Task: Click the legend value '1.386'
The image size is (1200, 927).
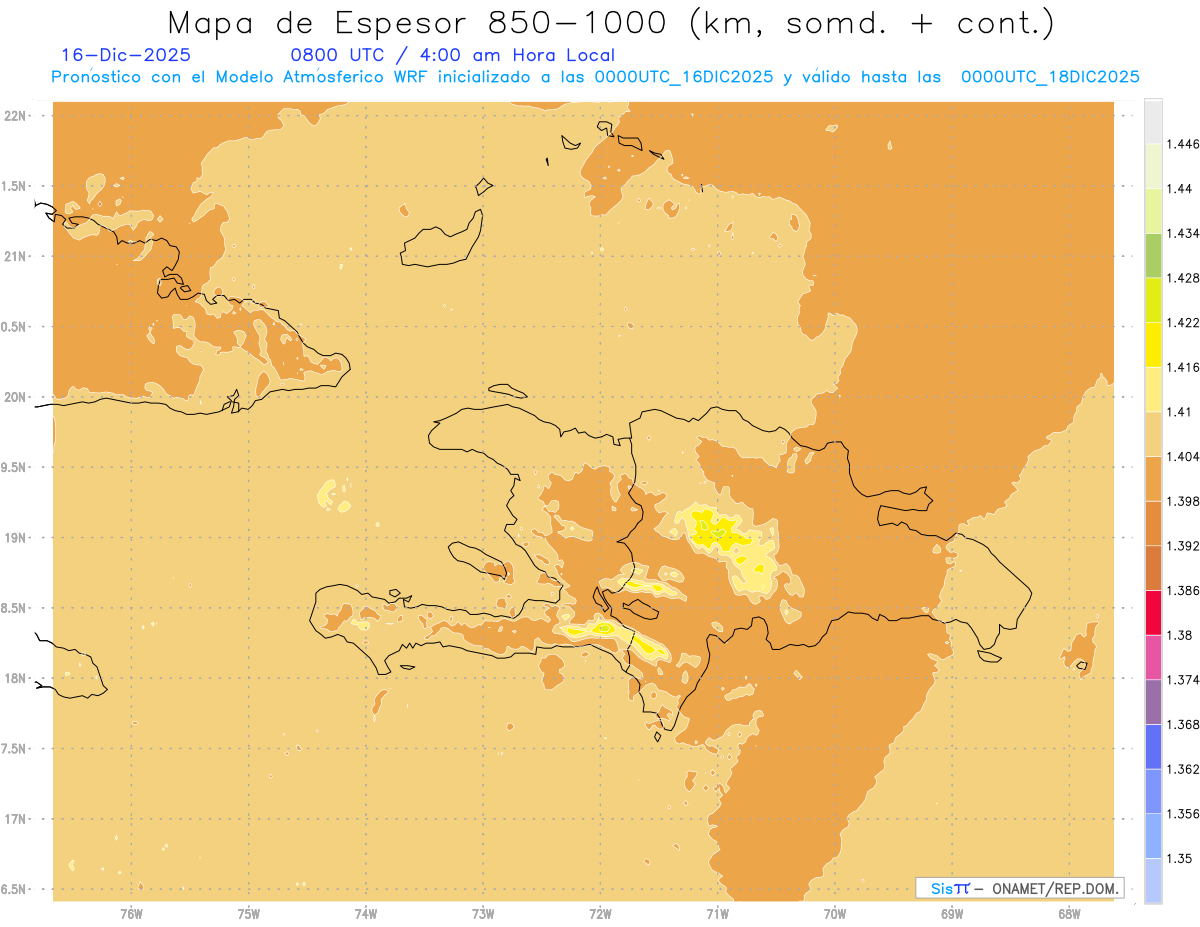Action: (1183, 591)
